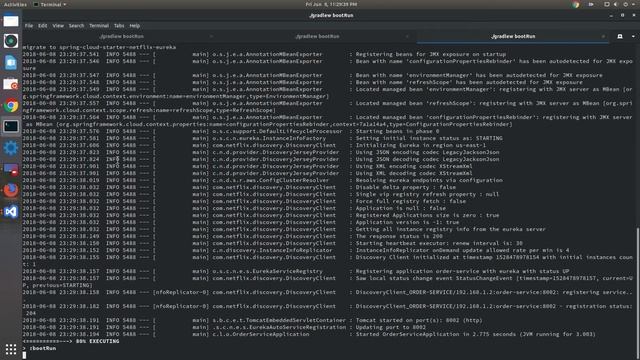
Task: Click 'Resolving eureka endpoints via configuration' text
Action: click(429, 180)
